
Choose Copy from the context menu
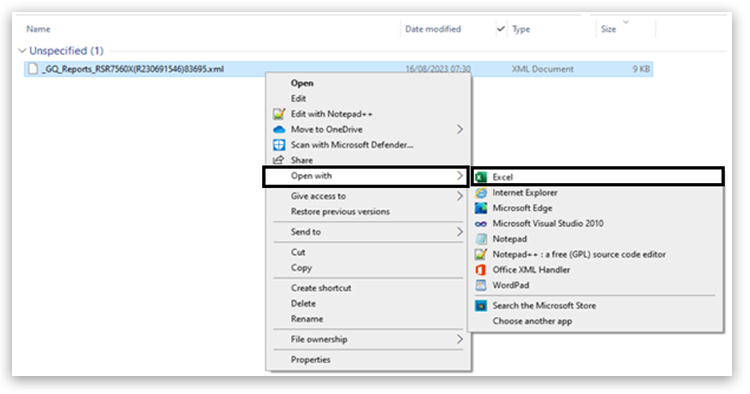pos(301,268)
